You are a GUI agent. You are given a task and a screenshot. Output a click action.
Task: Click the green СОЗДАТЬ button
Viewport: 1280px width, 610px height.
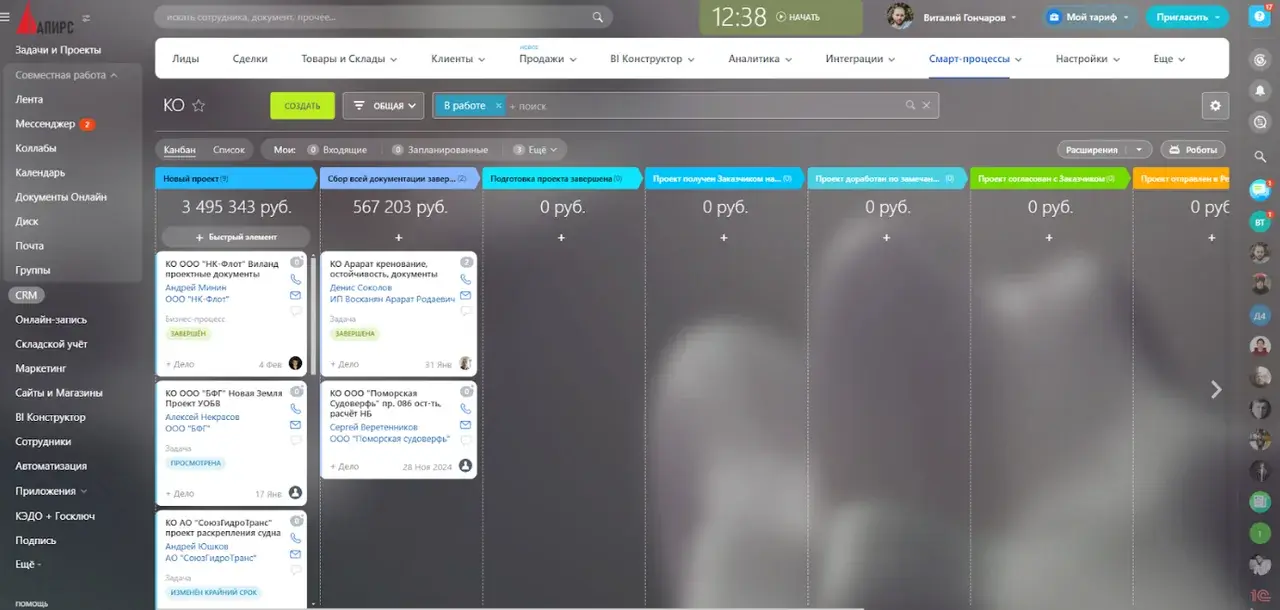pos(302,105)
